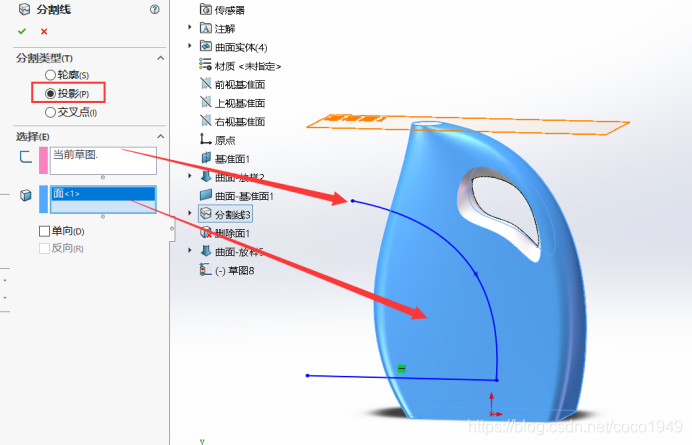Click pink color bar of sketch selection
The height and width of the screenshot is (445, 692).
[43, 161]
